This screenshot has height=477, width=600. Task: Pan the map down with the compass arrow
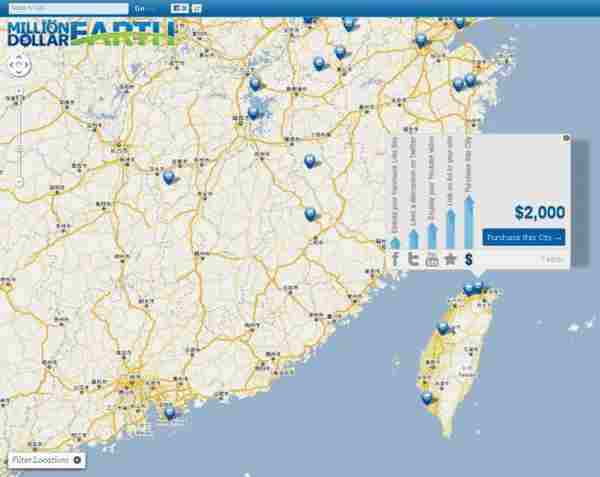(19, 73)
